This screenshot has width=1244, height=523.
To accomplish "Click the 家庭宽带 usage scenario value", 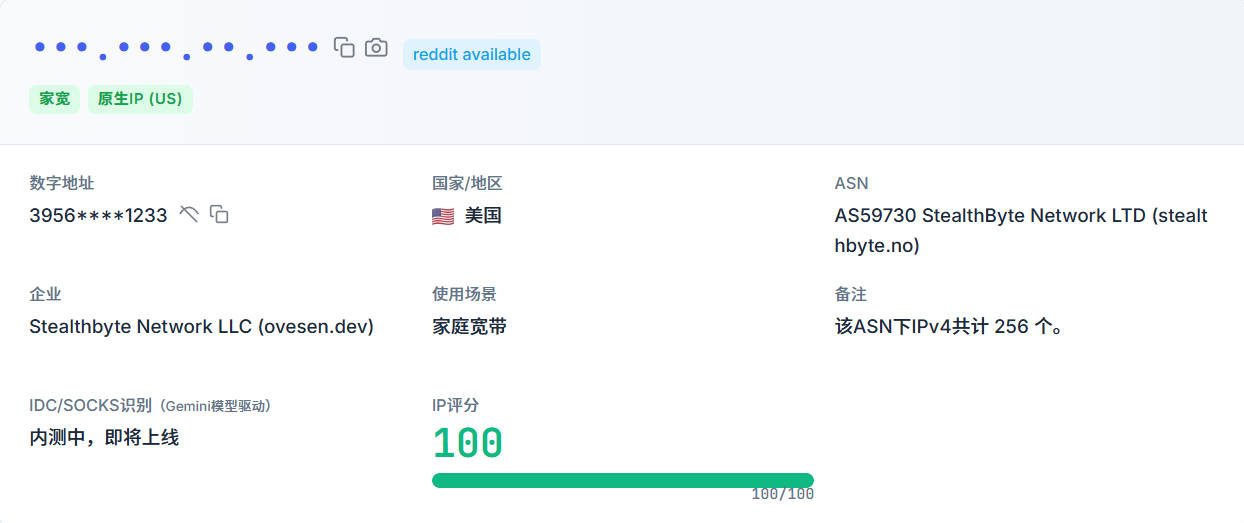I will point(469,327).
